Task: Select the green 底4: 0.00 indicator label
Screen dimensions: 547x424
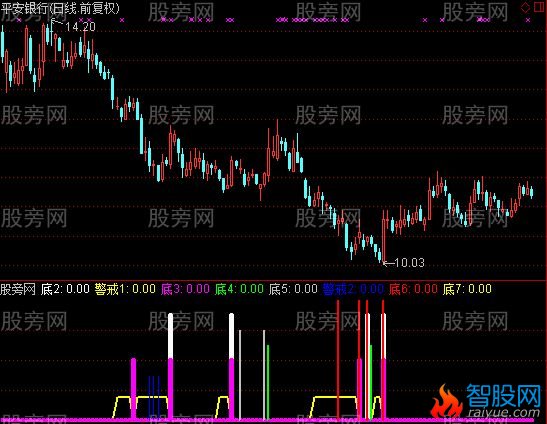Action: pyautogui.click(x=239, y=289)
